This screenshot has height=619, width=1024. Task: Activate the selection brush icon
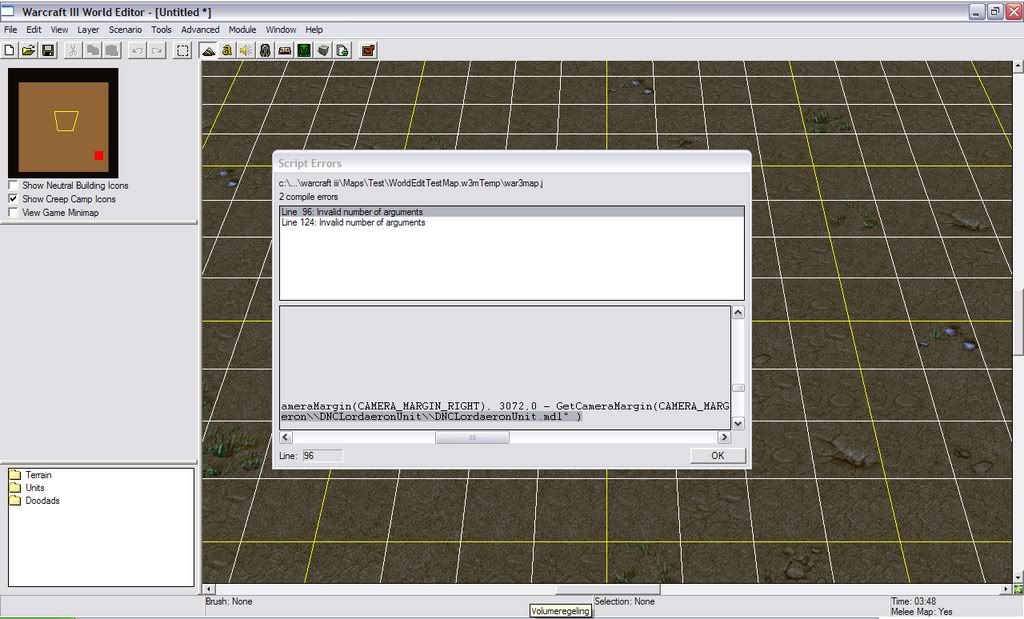click(x=183, y=50)
